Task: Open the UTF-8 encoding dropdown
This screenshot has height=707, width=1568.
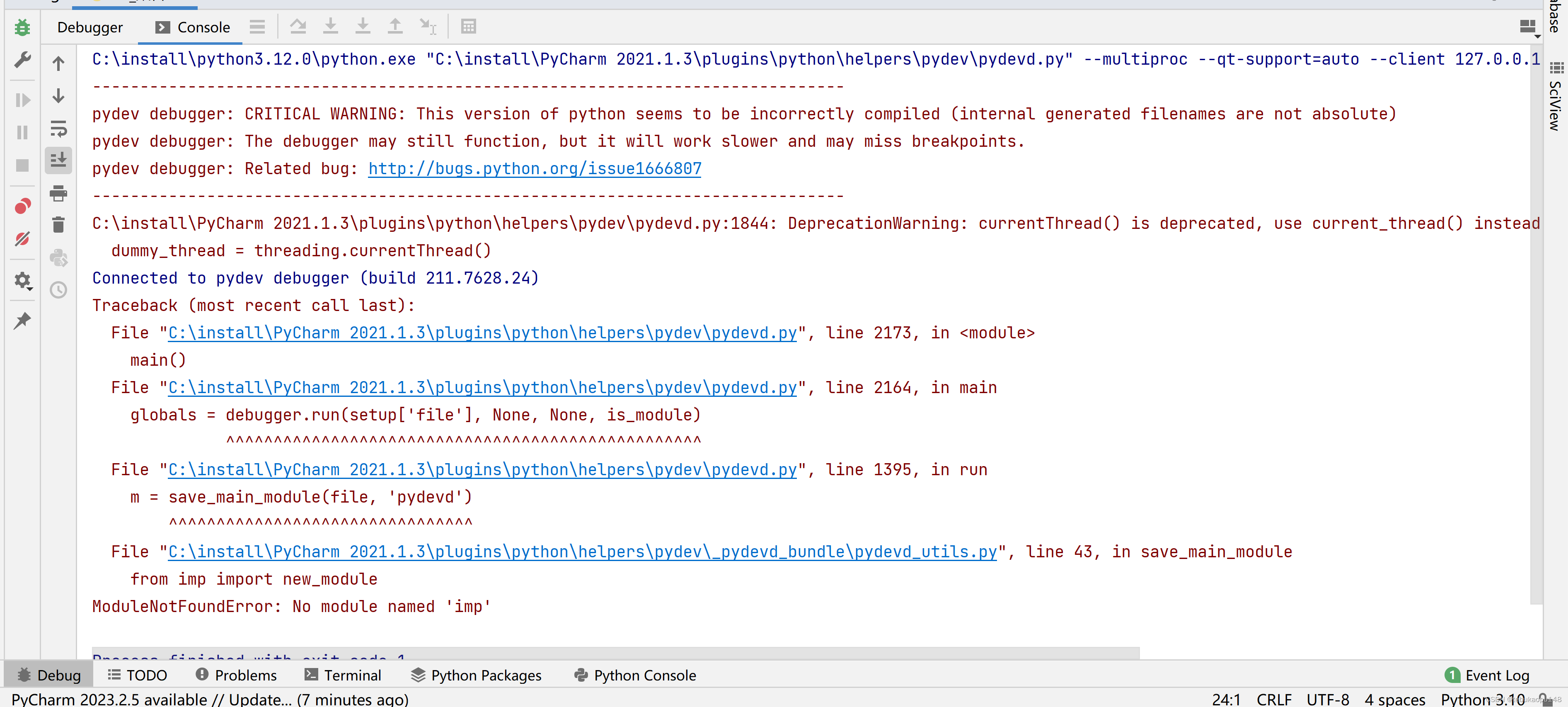Action: [1328, 699]
